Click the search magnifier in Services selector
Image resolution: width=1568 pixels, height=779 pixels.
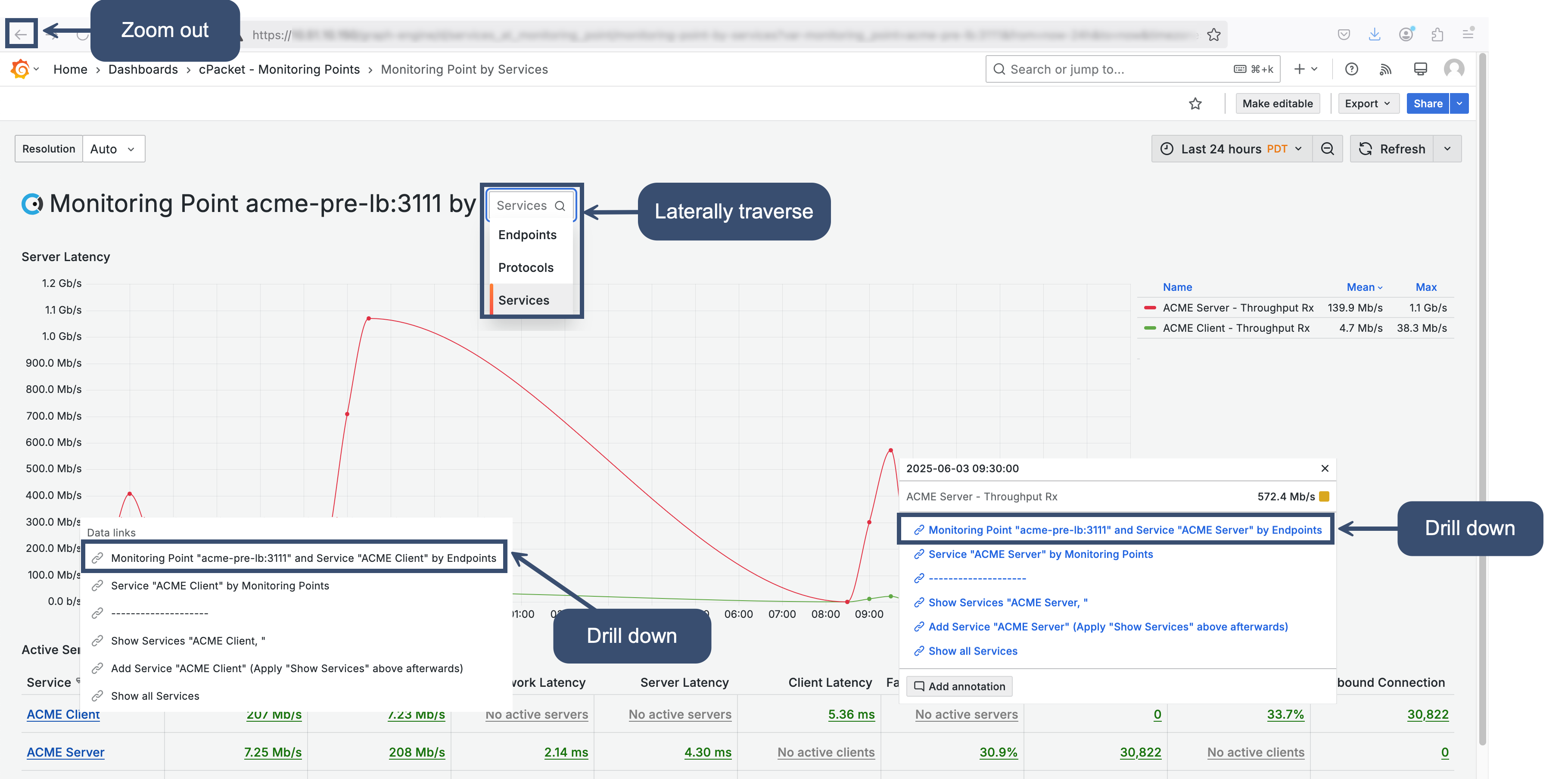[560, 206]
